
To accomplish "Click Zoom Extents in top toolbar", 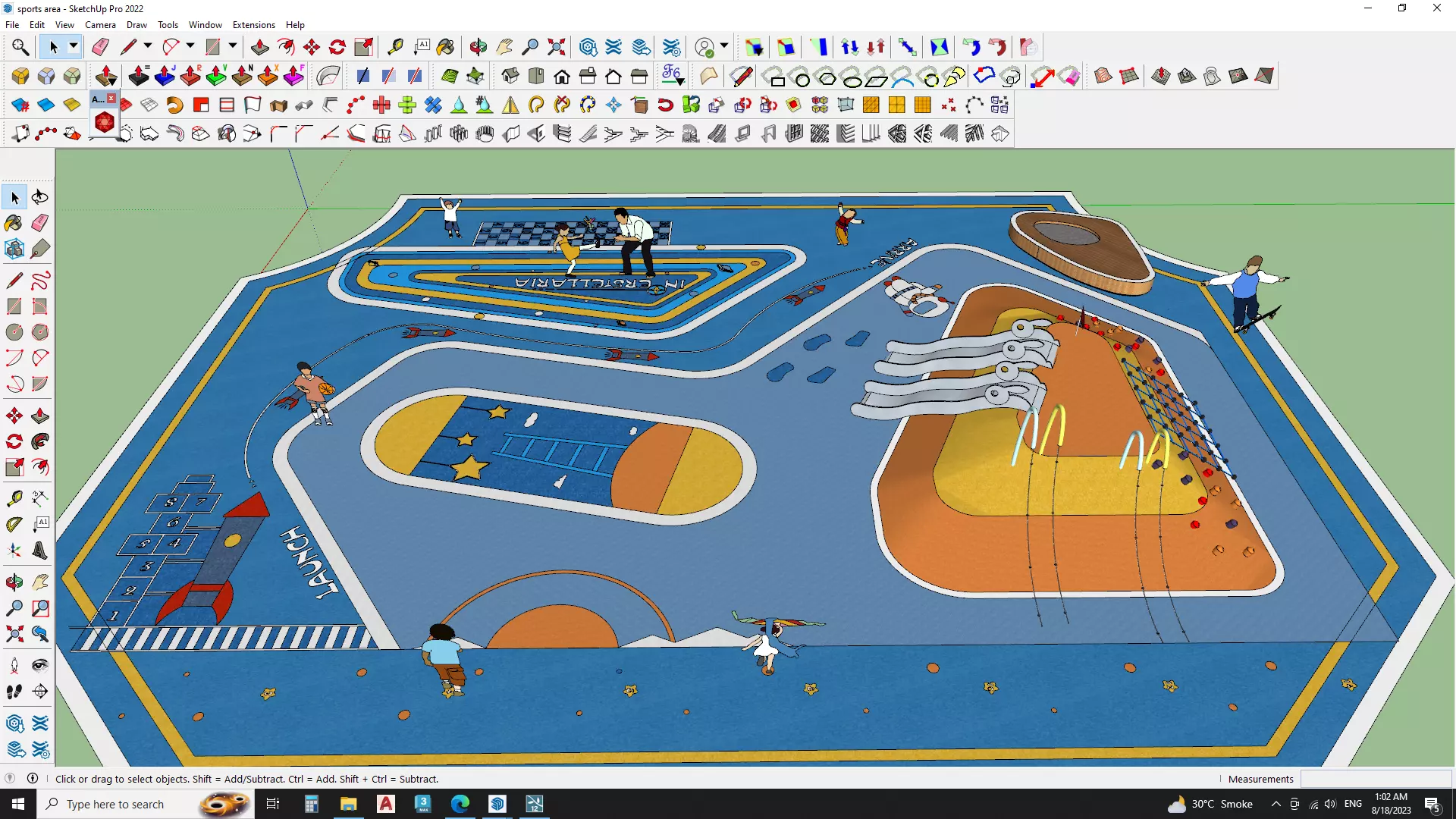I will tap(557, 47).
